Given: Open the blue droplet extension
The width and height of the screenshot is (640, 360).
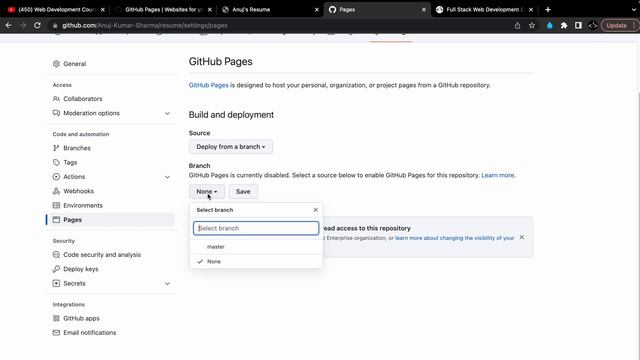Looking at the screenshot, I should coord(550,25).
